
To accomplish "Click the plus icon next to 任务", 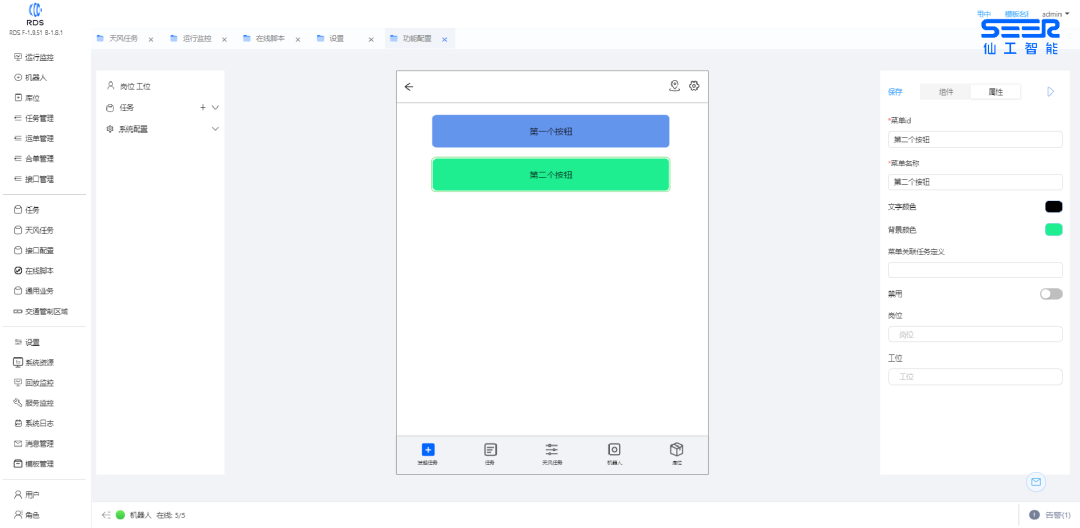I will click(203, 107).
